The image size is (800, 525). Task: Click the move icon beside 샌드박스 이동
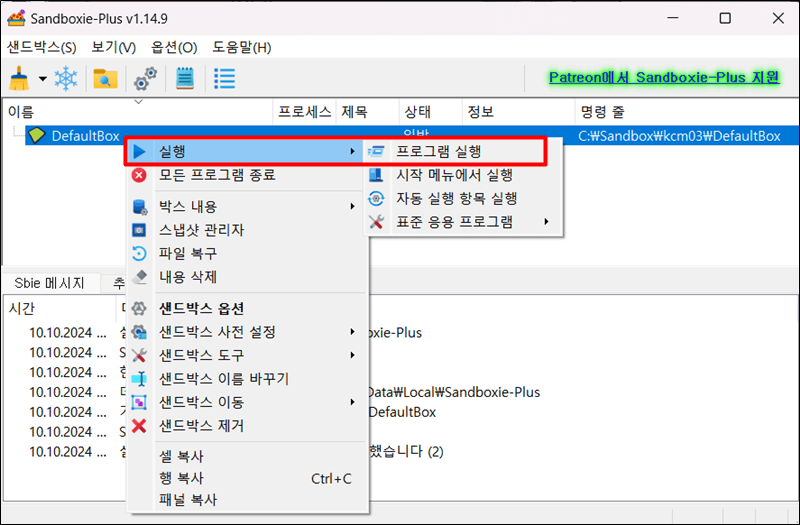click(x=139, y=402)
